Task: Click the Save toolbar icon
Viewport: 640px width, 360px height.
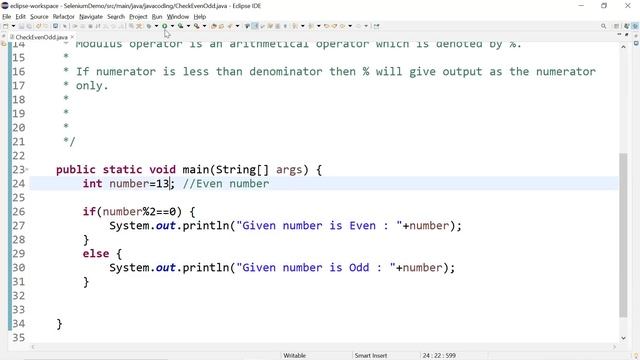Action: point(22,26)
